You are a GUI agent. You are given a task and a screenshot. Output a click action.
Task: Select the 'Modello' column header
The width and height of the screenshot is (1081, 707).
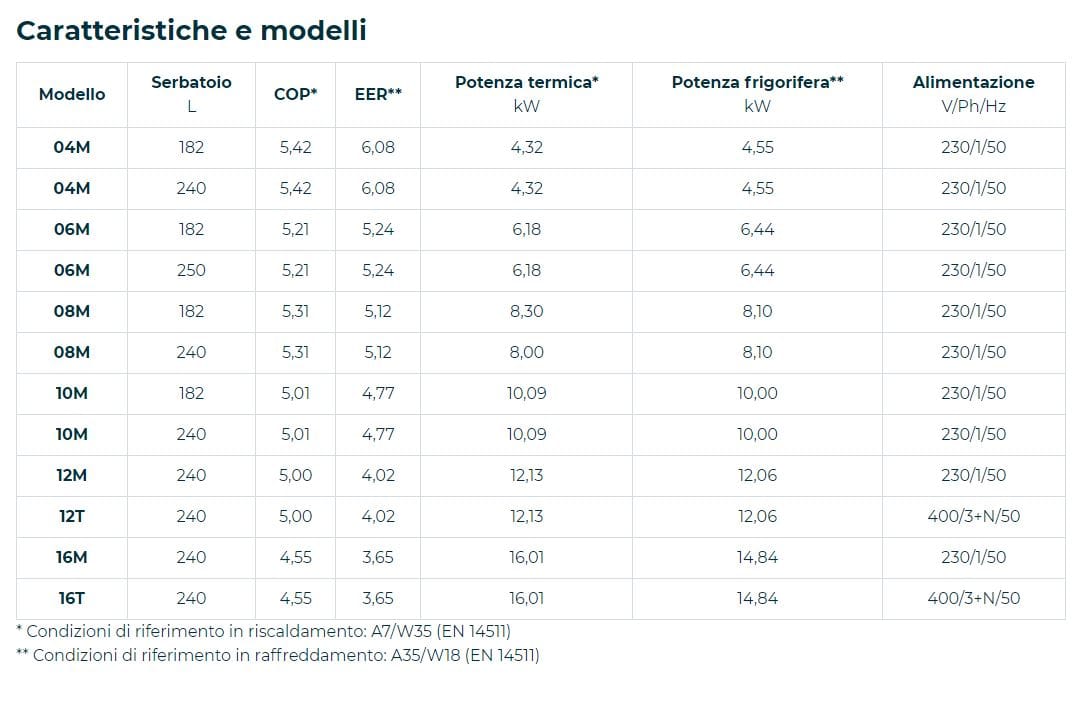(x=72, y=94)
